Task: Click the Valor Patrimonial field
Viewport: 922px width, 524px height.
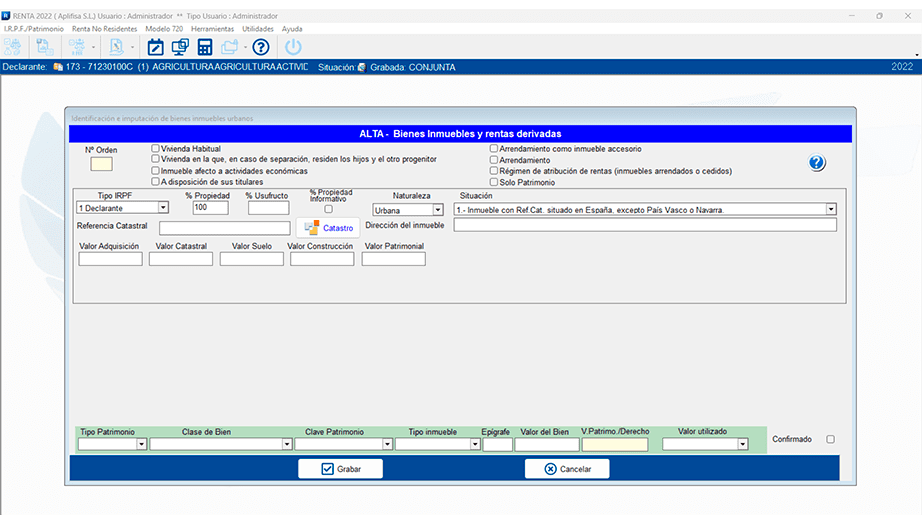Action: [393, 259]
